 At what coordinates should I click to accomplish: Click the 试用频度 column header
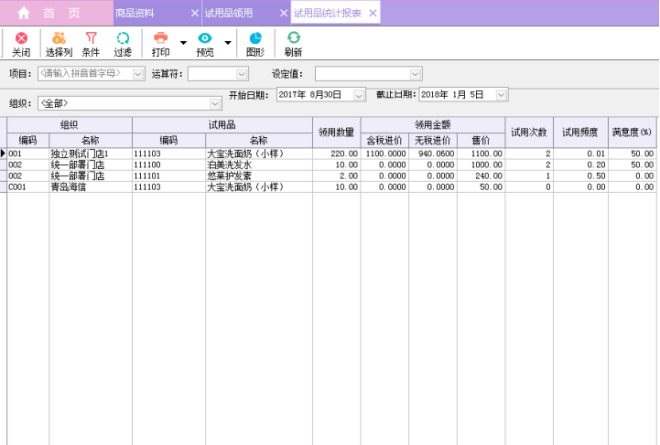580,133
